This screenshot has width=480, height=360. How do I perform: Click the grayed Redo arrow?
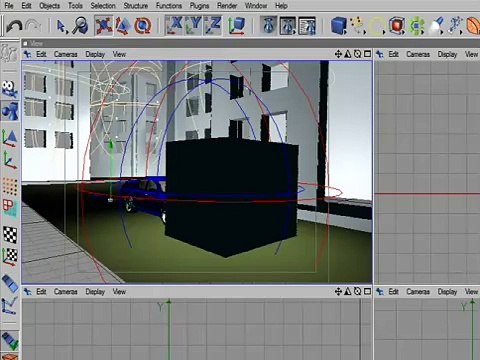coord(33,26)
